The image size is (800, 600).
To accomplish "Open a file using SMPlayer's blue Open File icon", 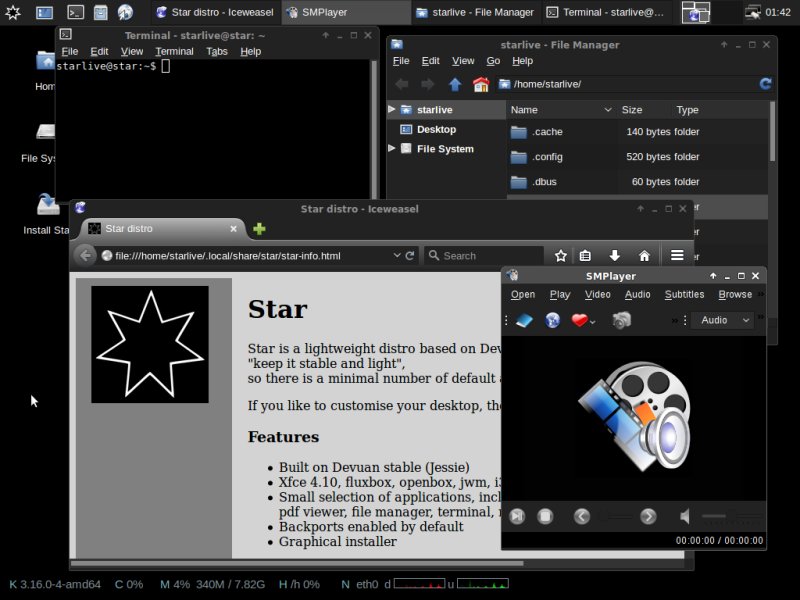I will 524,319.
